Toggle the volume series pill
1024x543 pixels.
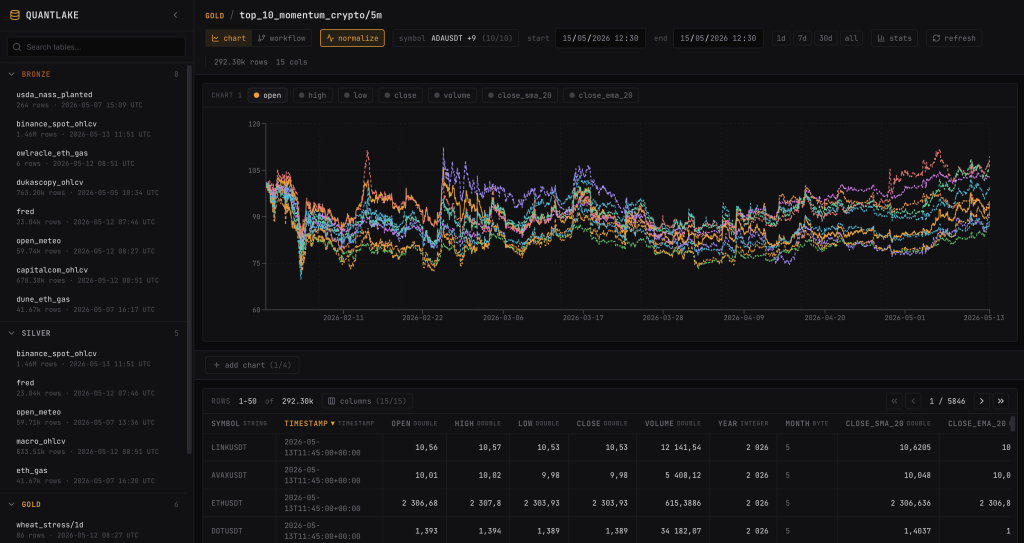point(452,95)
